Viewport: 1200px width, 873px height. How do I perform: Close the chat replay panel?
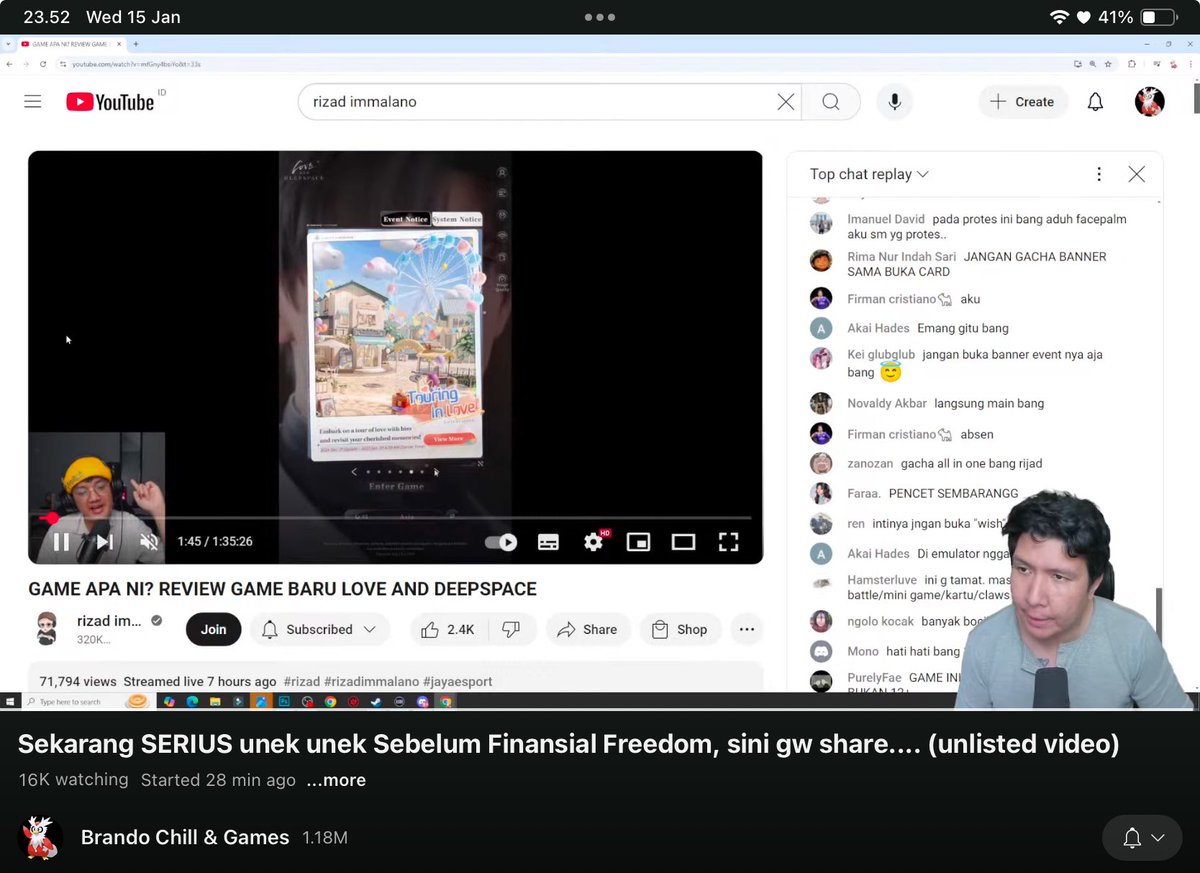coord(1137,174)
